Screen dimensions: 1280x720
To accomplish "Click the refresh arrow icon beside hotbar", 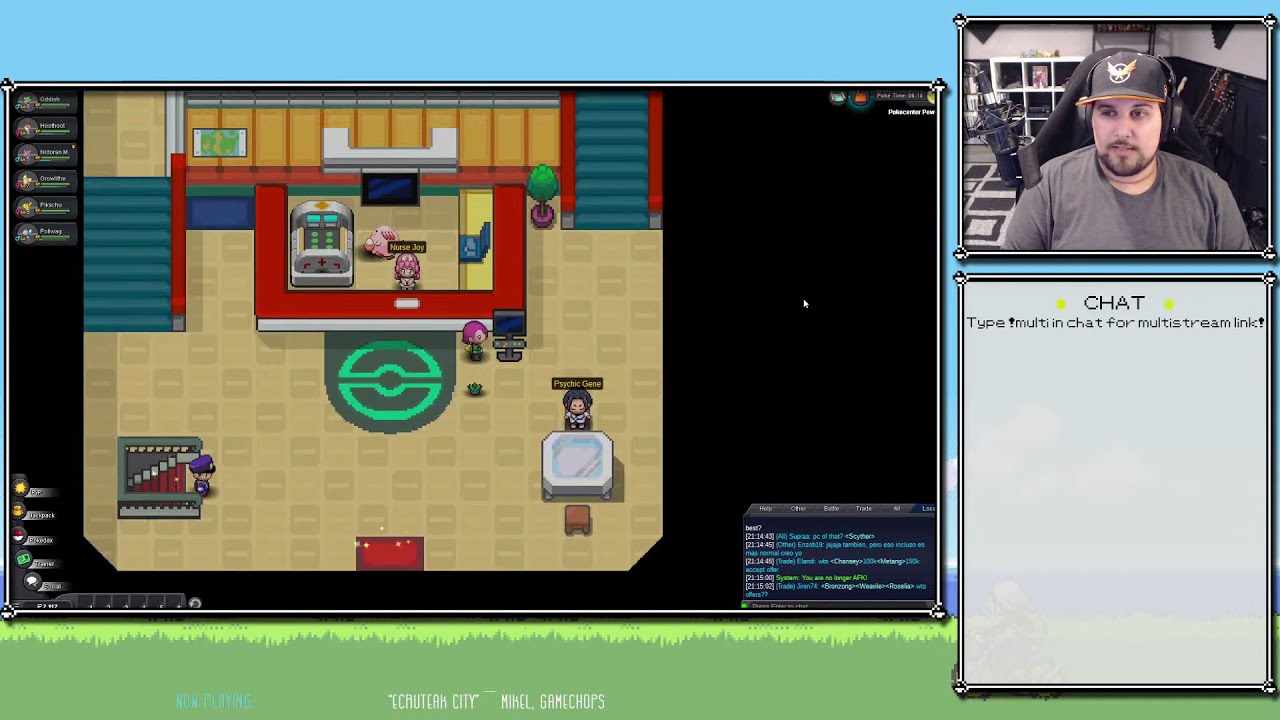I will [x=195, y=604].
